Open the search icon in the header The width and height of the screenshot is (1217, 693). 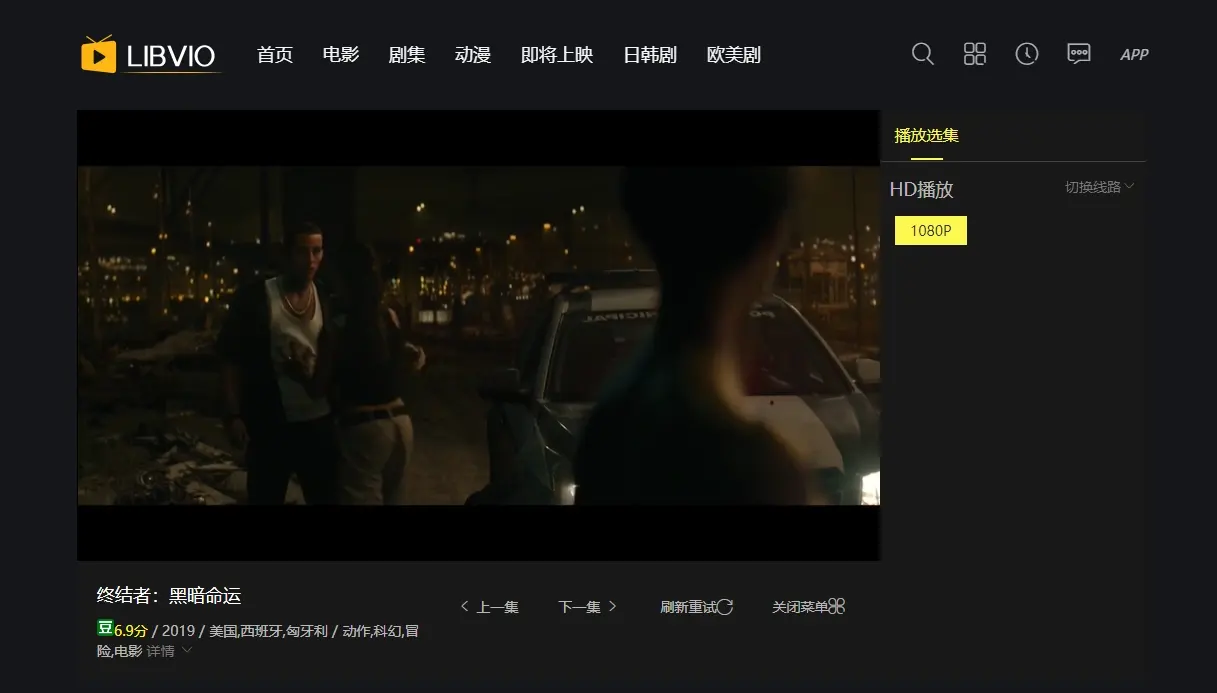[921, 54]
